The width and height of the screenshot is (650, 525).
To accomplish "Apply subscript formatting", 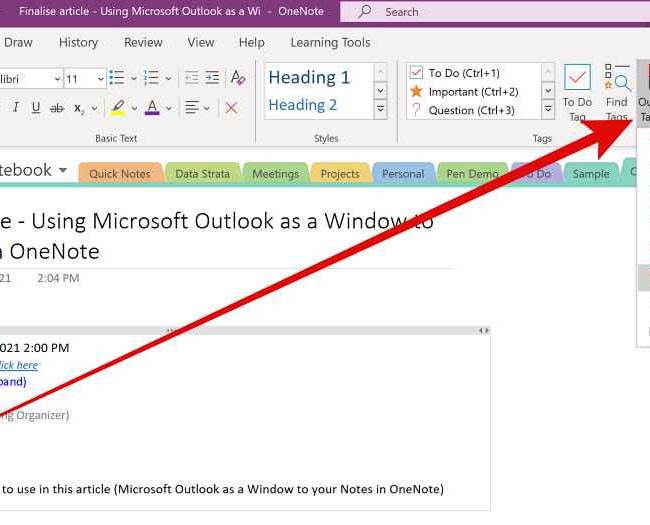I will click(79, 109).
